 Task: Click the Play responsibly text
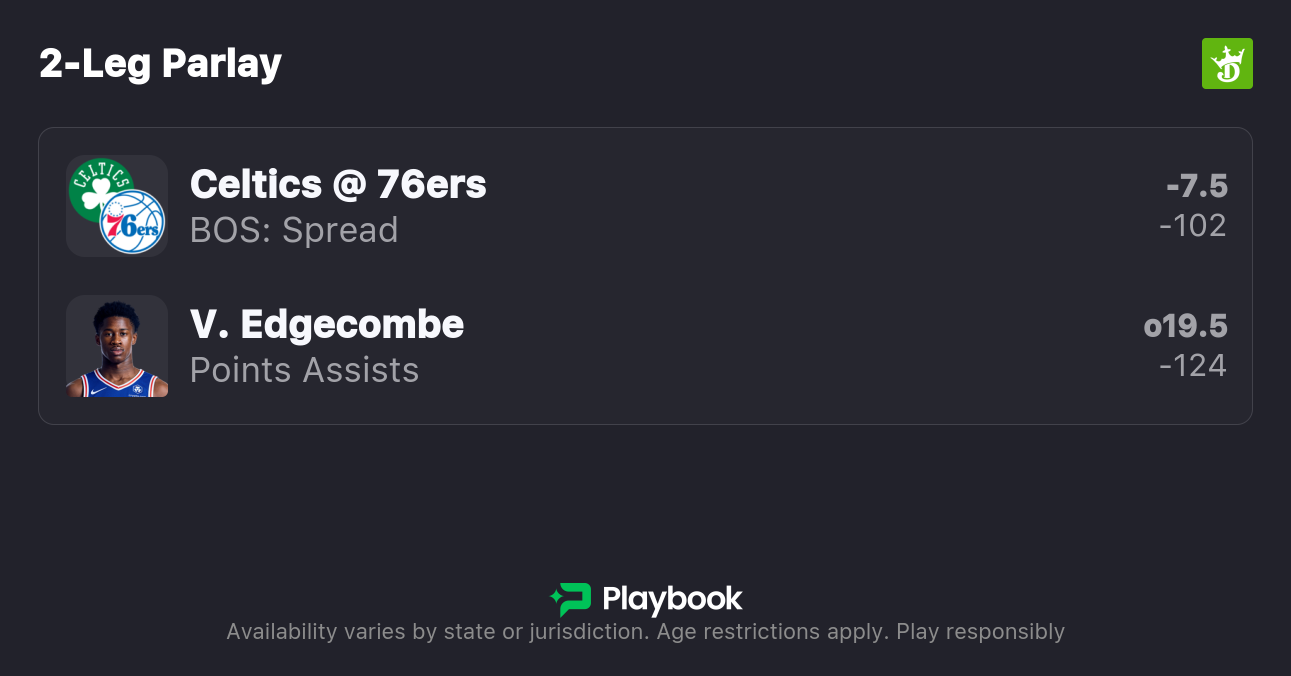click(x=980, y=632)
